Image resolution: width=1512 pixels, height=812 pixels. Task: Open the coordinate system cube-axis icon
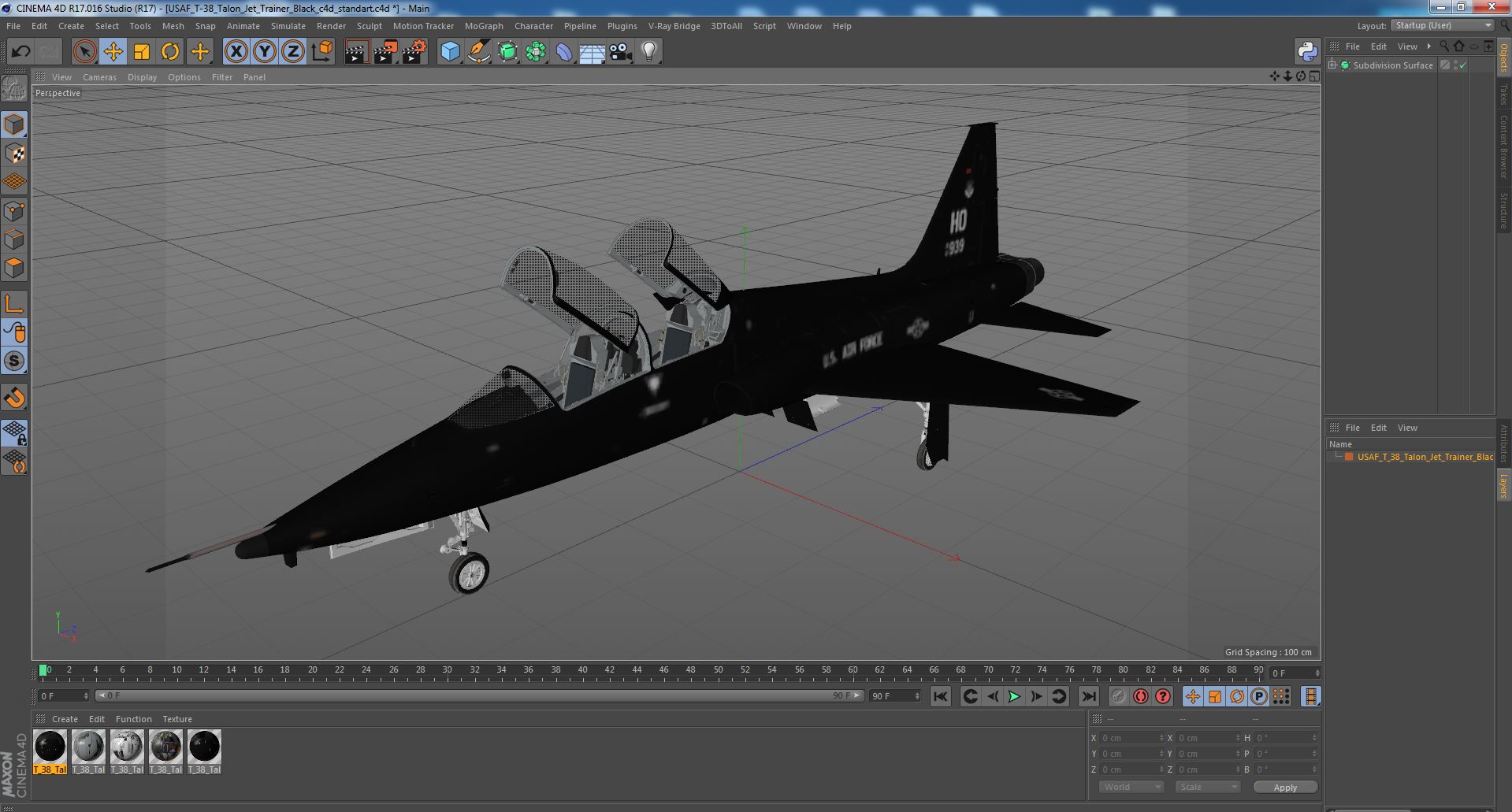tap(321, 52)
